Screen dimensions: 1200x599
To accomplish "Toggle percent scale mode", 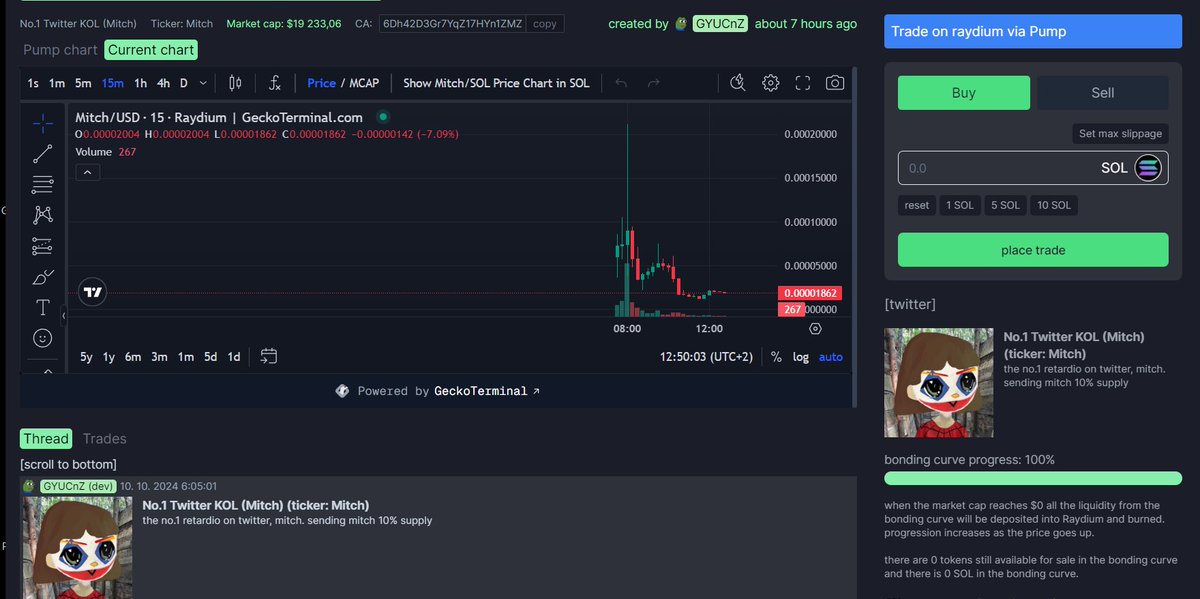I will point(777,357).
